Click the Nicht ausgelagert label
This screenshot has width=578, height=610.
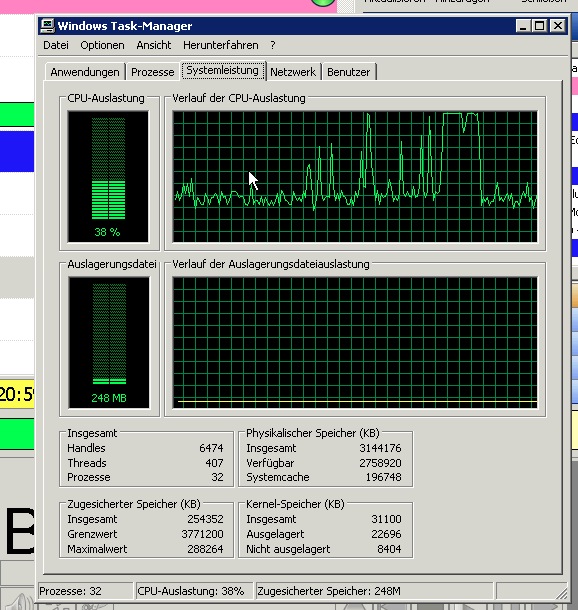tap(288, 549)
